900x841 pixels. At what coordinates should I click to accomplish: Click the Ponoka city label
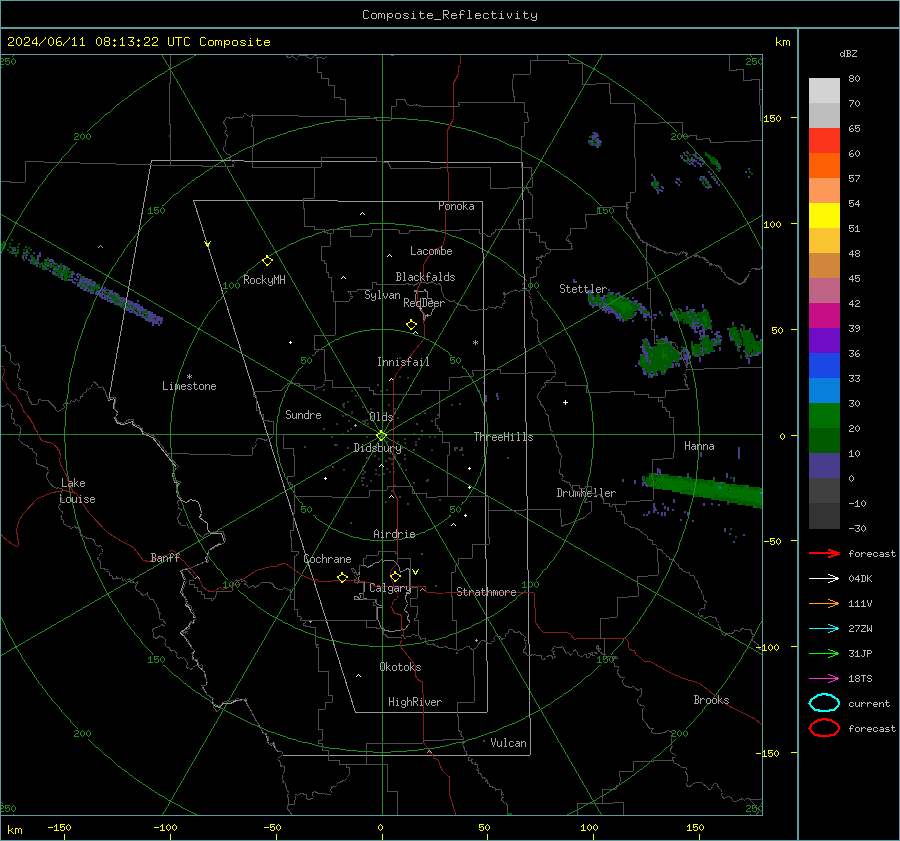tap(456, 206)
